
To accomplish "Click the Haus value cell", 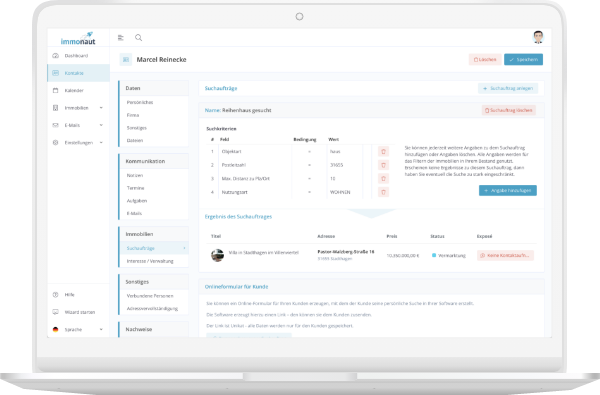I will pos(335,152).
